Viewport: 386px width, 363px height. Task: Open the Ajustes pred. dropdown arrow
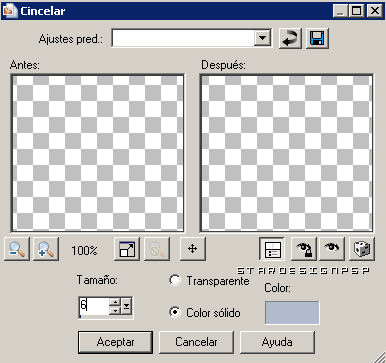pyautogui.click(x=262, y=39)
